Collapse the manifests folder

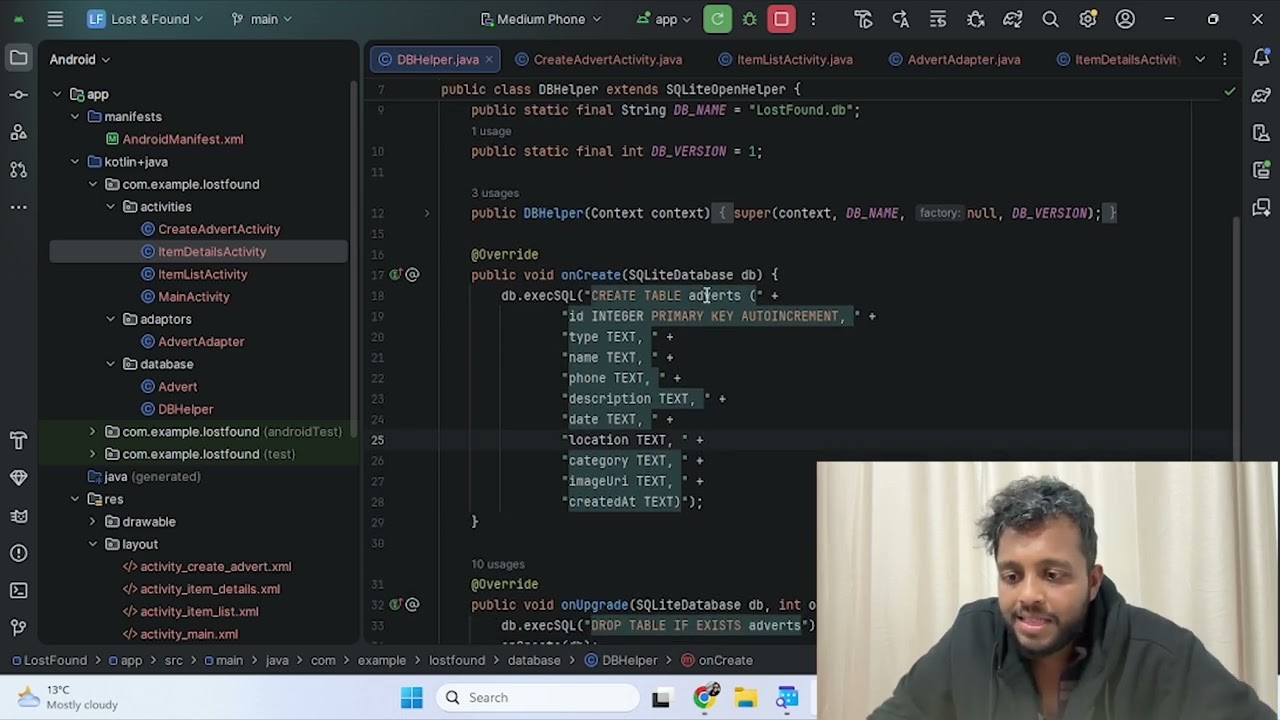tap(75, 117)
